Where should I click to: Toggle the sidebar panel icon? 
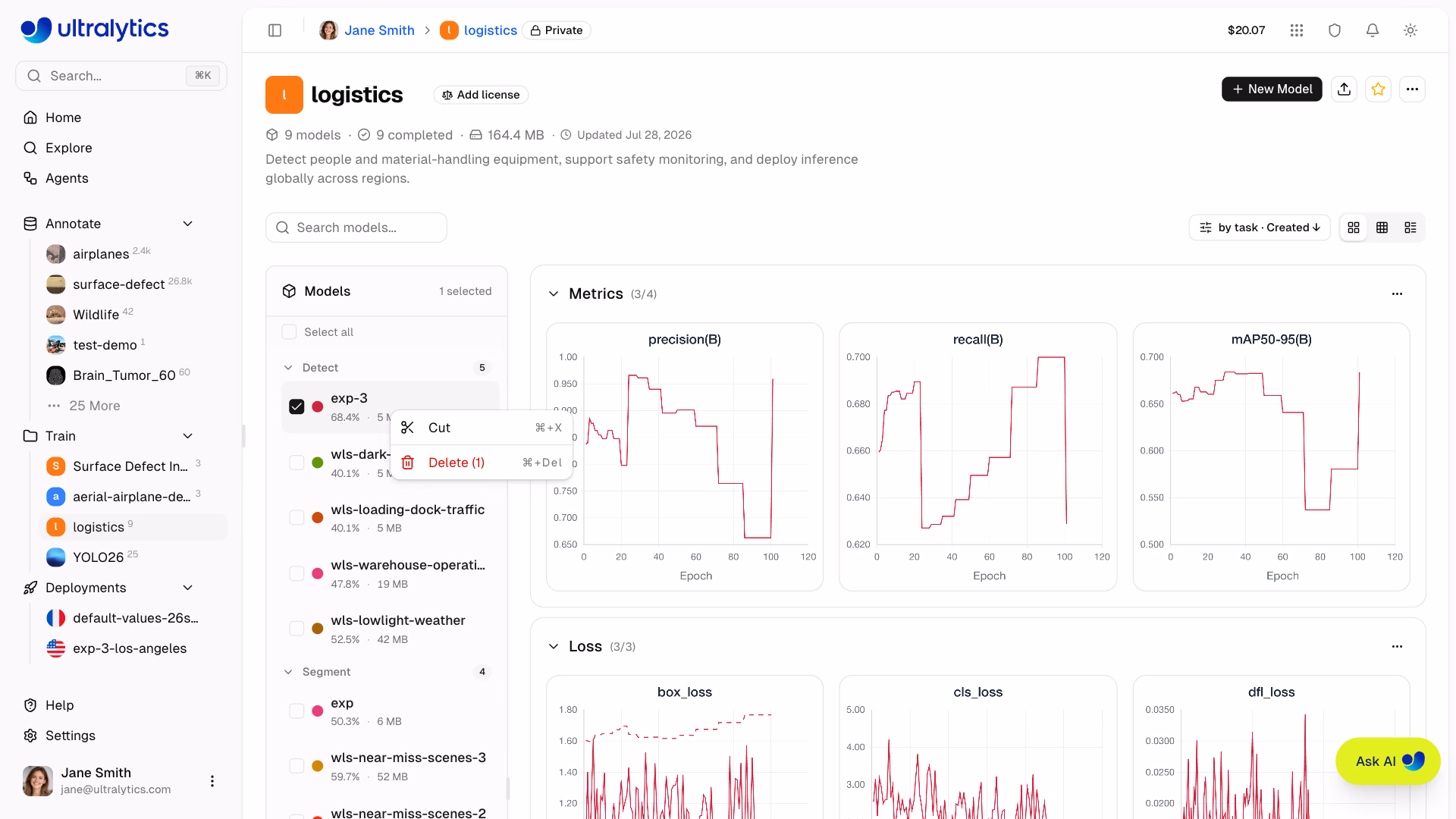click(275, 30)
